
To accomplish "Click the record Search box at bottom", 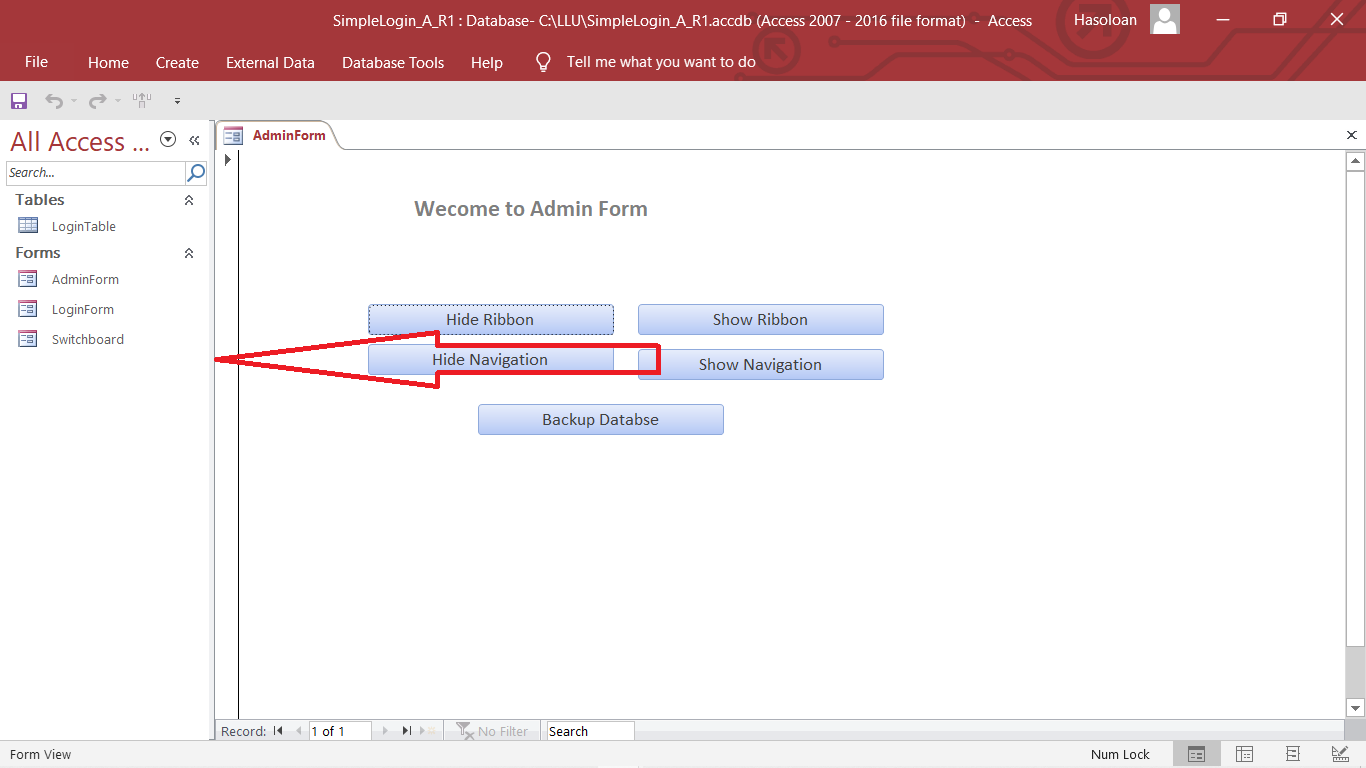I will [x=590, y=731].
